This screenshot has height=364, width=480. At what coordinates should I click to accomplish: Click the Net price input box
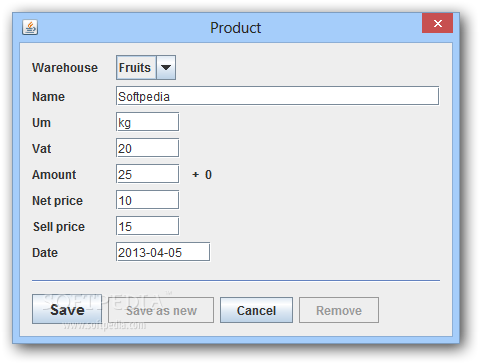[x=147, y=200]
